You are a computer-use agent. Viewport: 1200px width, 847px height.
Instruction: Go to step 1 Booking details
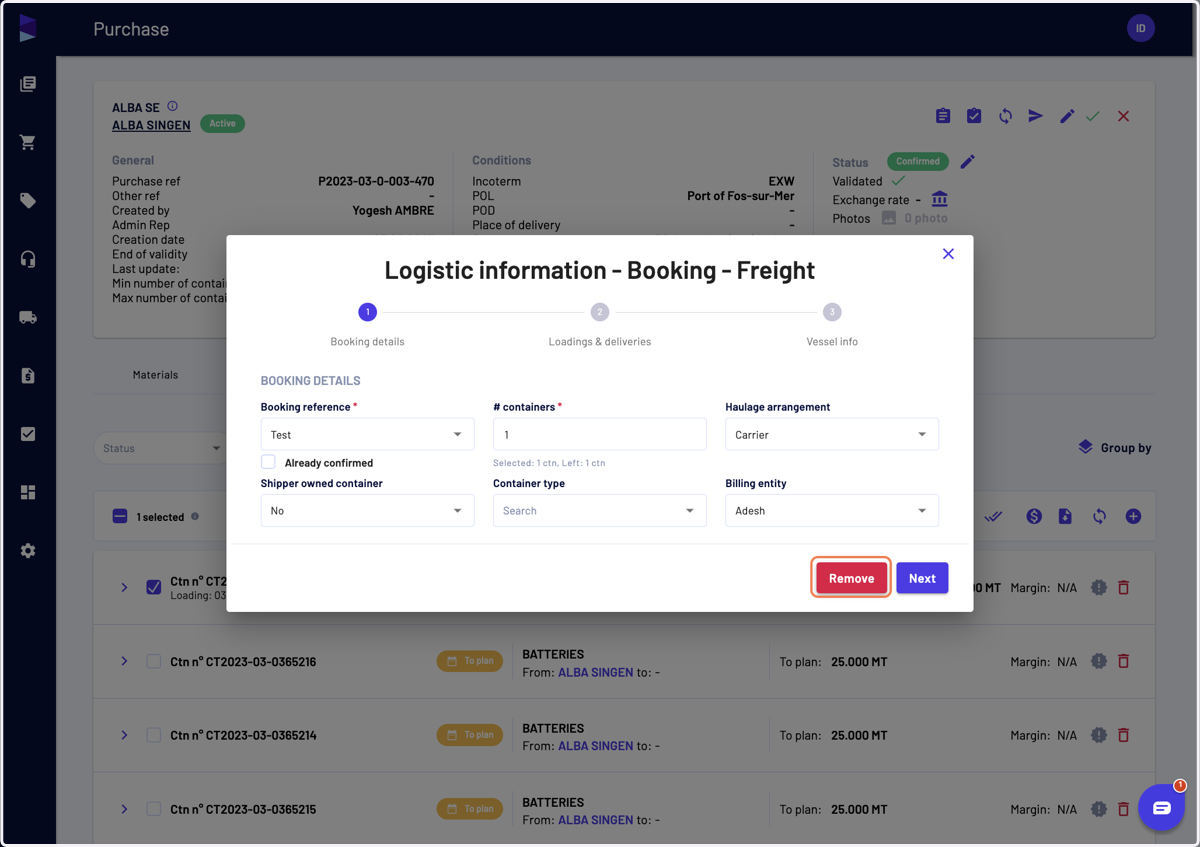point(367,312)
